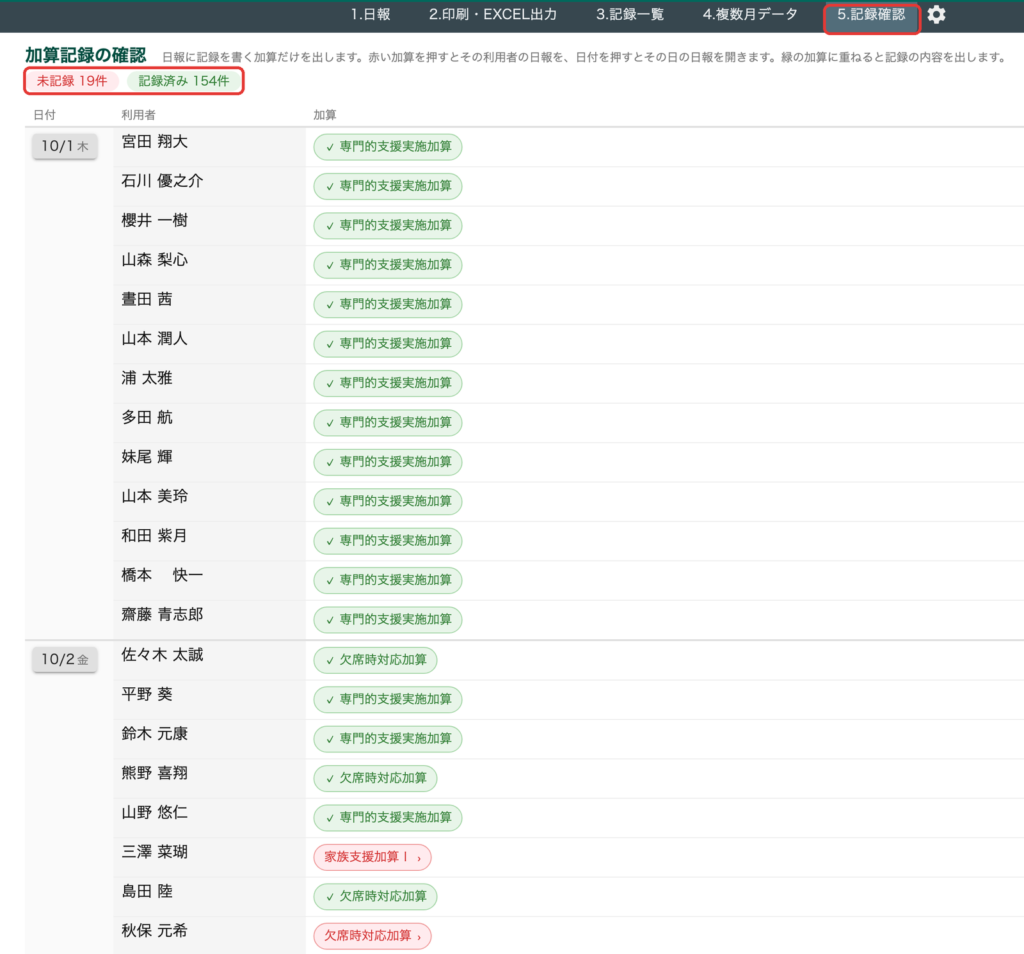Go to the 3.記録一覧 tab
This screenshot has height=954, width=1024.
pos(630,14)
